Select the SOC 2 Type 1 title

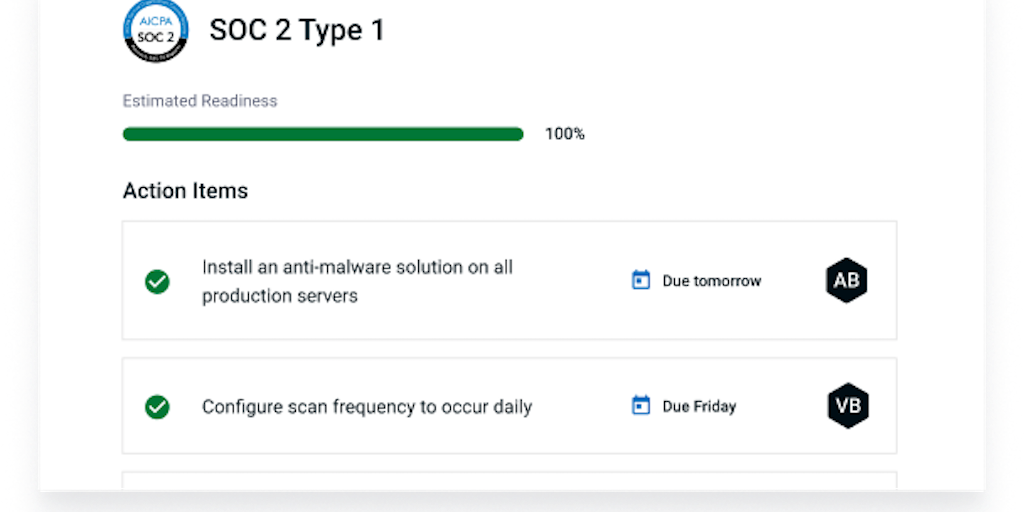click(296, 30)
